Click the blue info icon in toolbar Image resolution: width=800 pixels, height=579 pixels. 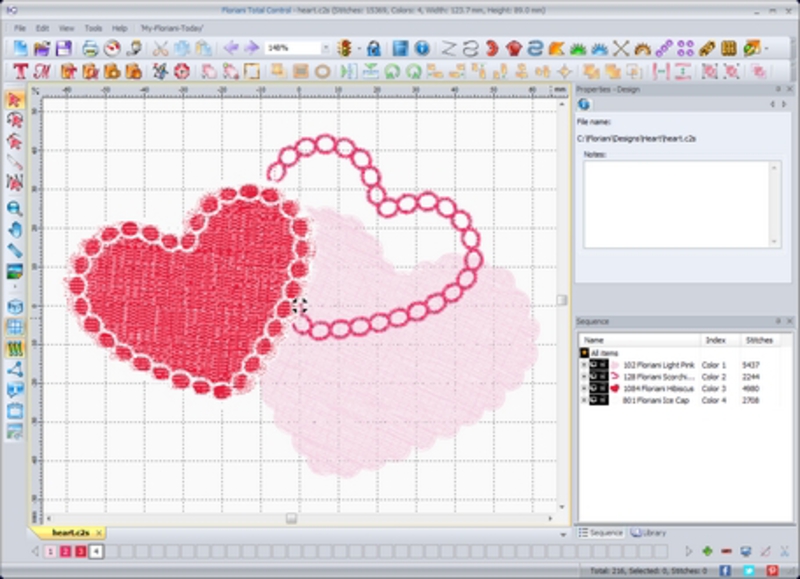coord(421,48)
